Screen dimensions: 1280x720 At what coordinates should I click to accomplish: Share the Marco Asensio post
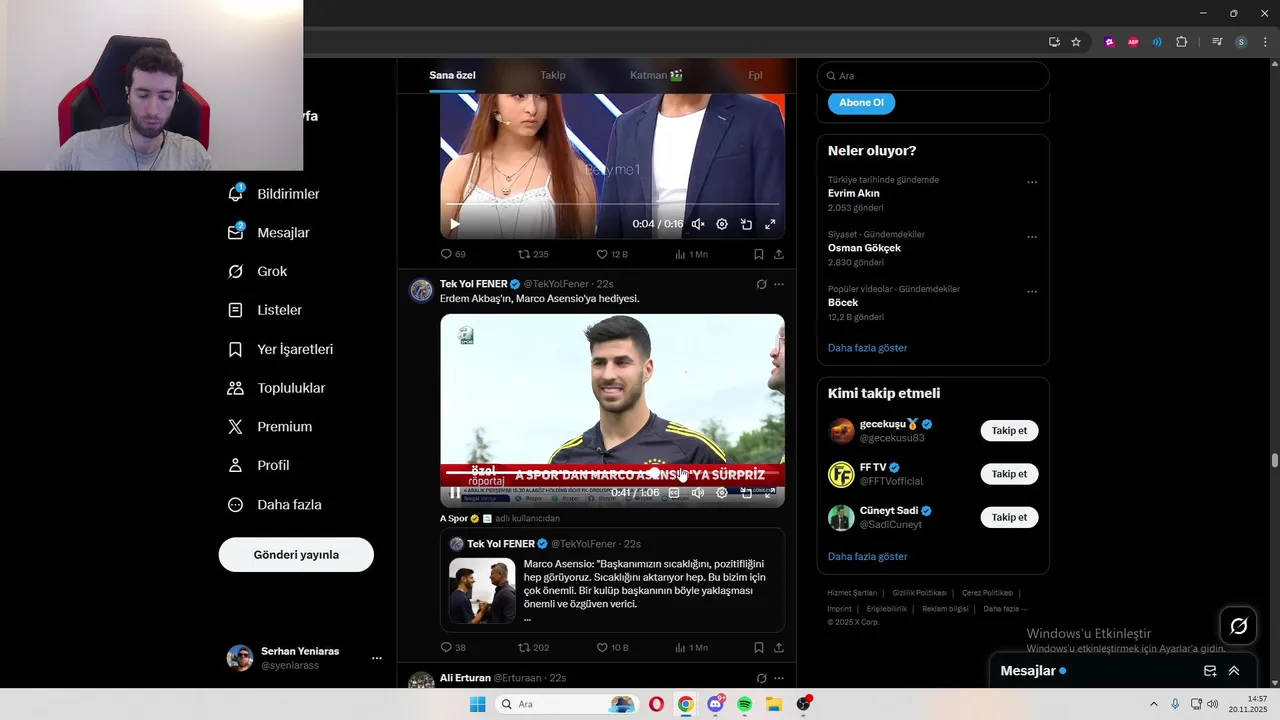tap(779, 647)
